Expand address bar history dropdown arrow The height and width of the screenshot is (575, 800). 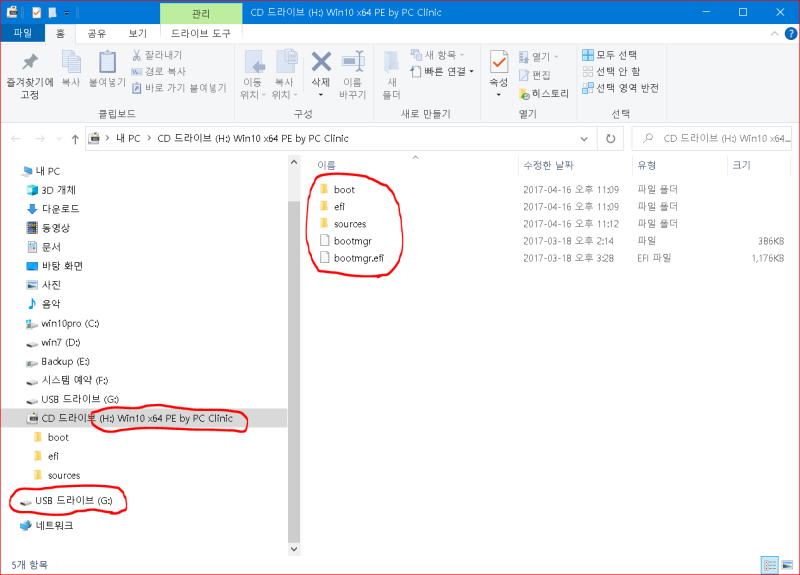coord(584,139)
